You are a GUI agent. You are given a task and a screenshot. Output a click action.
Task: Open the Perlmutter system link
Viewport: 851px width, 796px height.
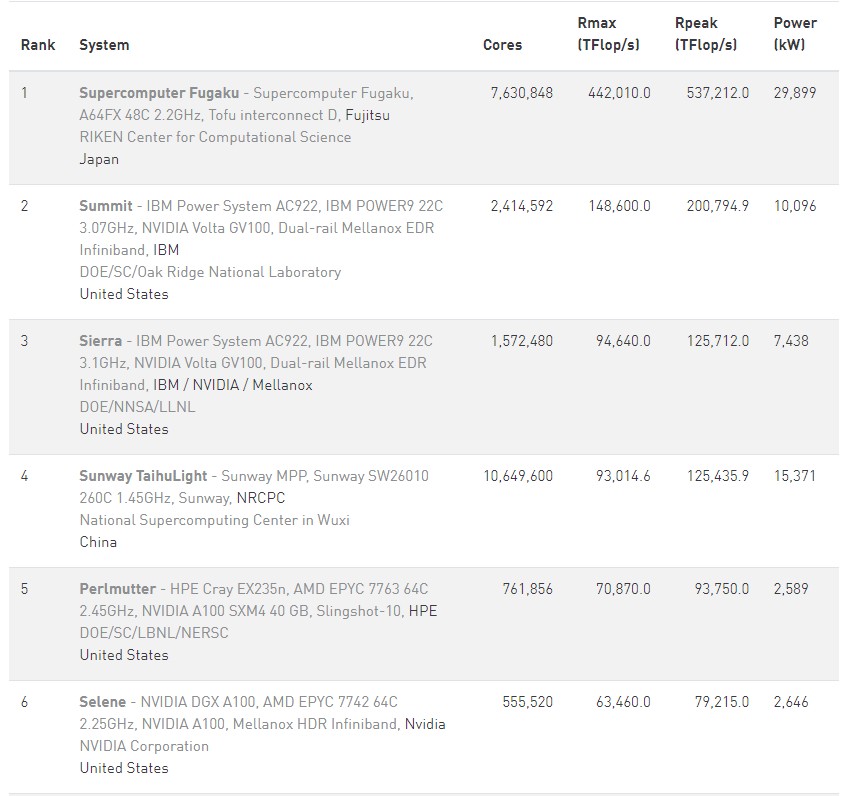pyautogui.click(x=118, y=589)
